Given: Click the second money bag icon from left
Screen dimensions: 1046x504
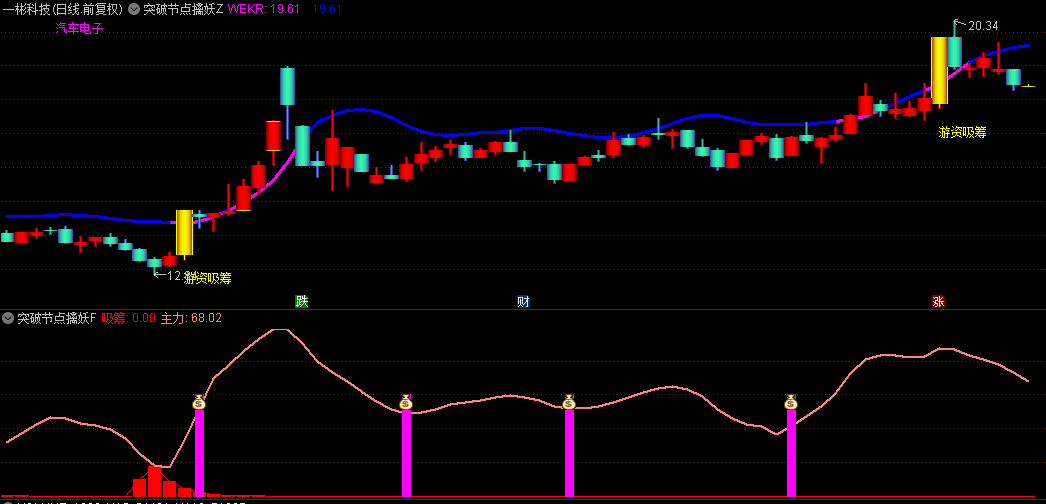Looking at the screenshot, I should click(x=406, y=401).
